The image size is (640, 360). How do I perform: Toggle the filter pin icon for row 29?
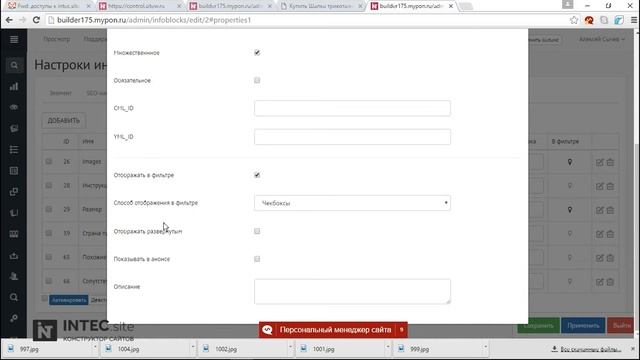coord(570,210)
